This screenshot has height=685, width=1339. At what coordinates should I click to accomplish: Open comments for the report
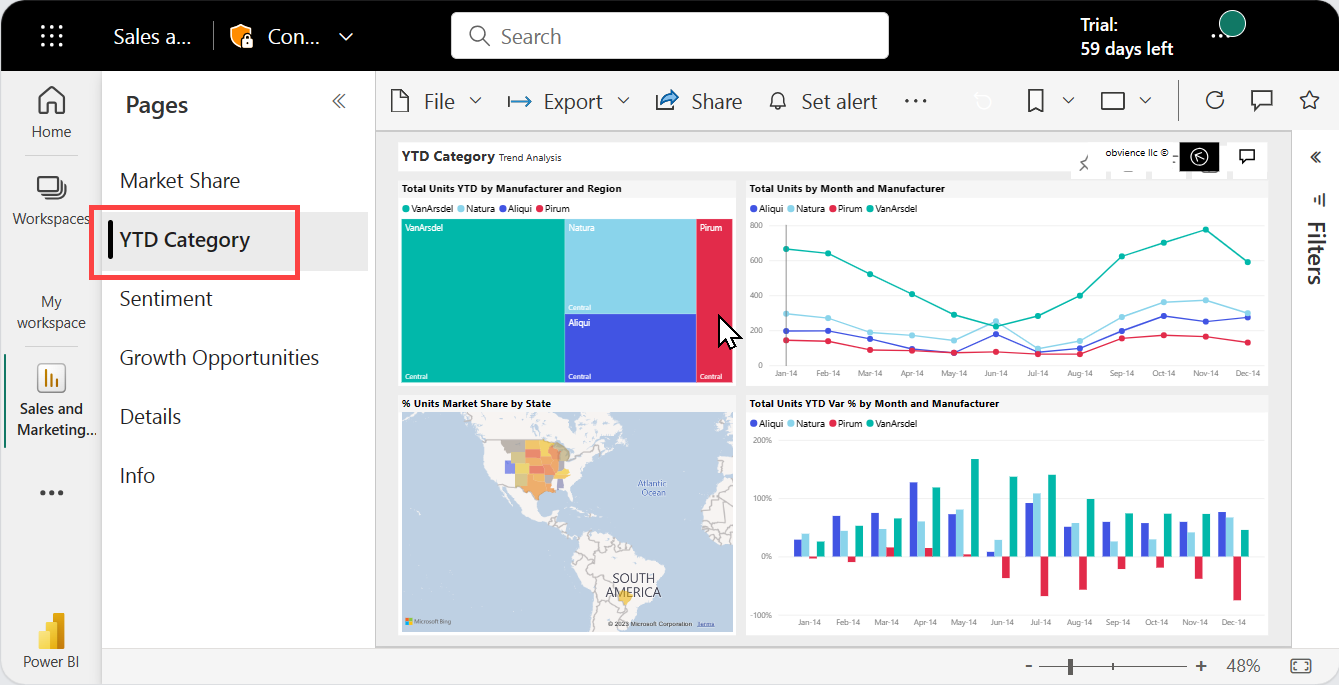(1262, 100)
